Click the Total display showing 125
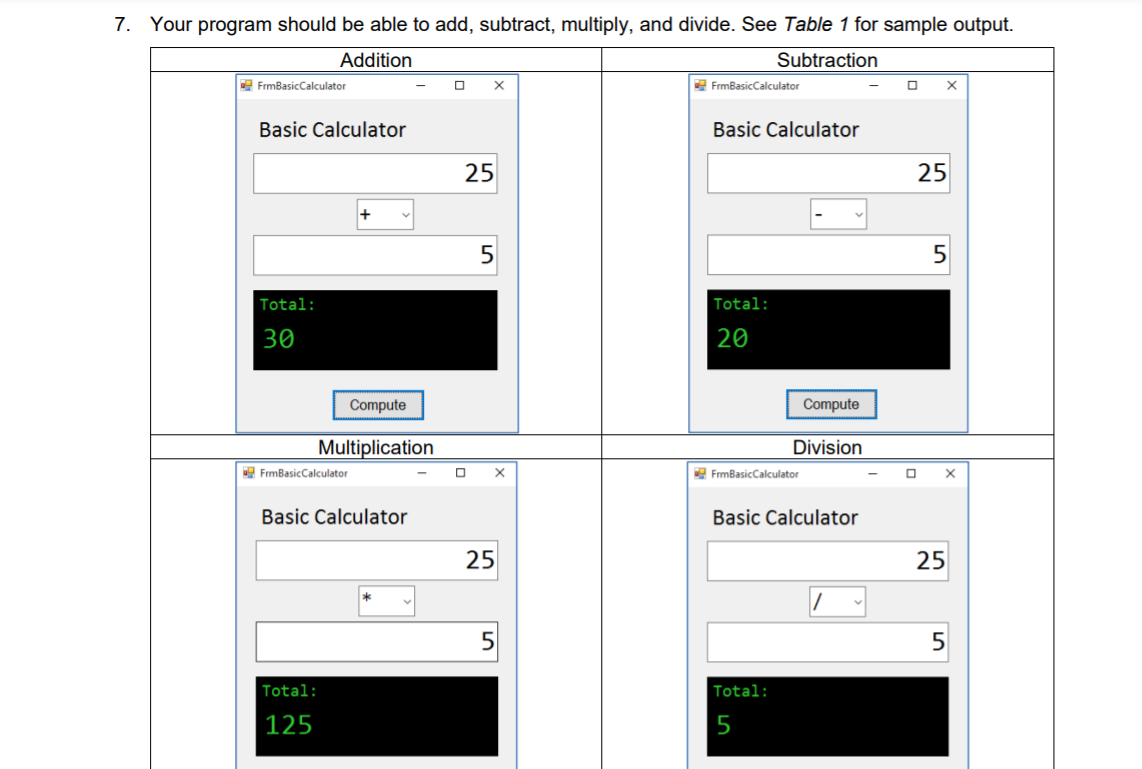Image resolution: width=1142 pixels, height=769 pixels. (x=375, y=716)
